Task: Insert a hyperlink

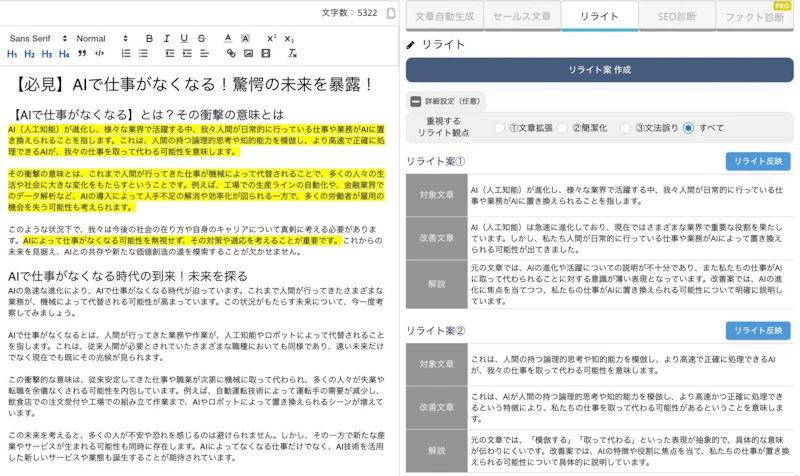Action: (231, 53)
